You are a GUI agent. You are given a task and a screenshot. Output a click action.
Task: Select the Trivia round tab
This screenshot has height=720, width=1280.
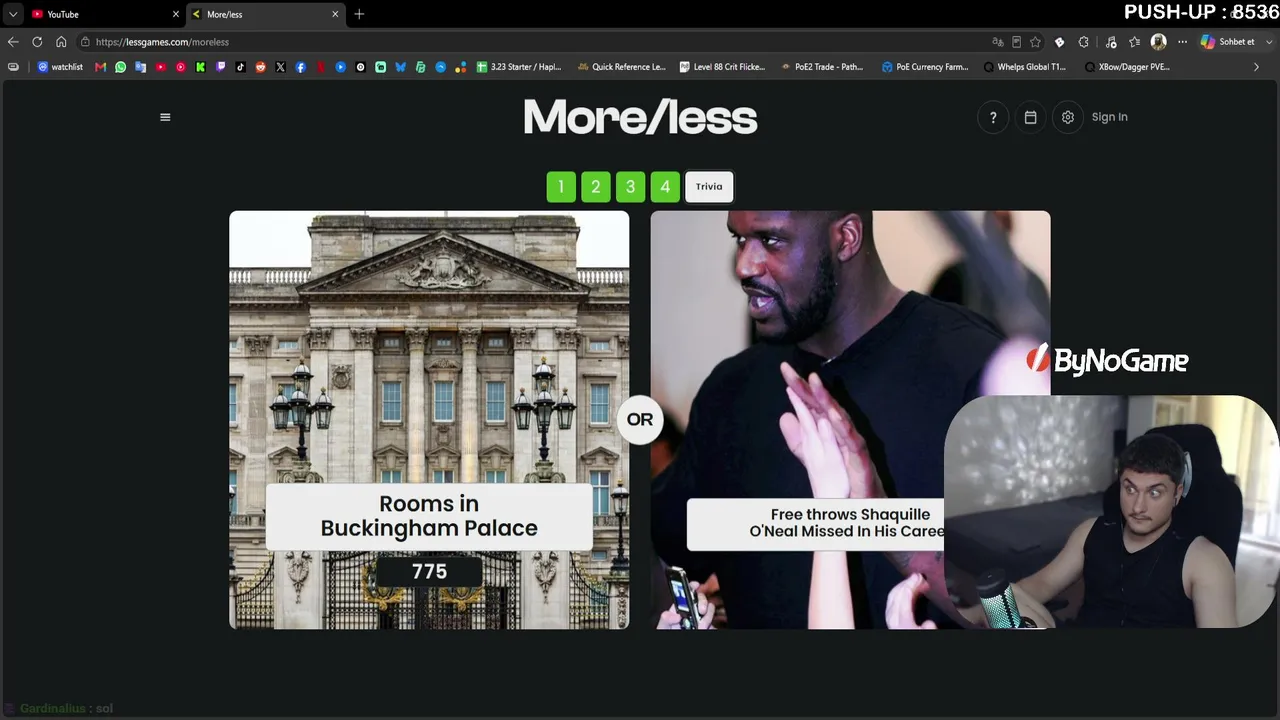709,187
